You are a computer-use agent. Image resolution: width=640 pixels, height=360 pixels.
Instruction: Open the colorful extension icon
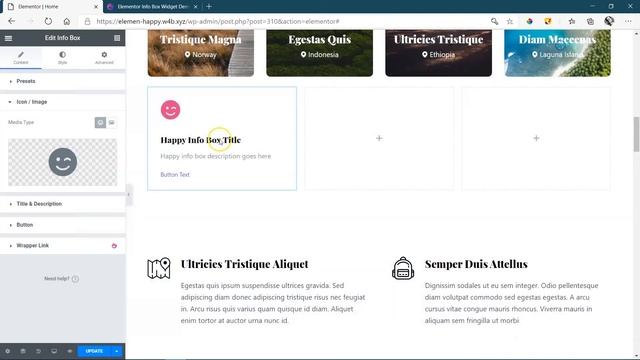[529, 21]
